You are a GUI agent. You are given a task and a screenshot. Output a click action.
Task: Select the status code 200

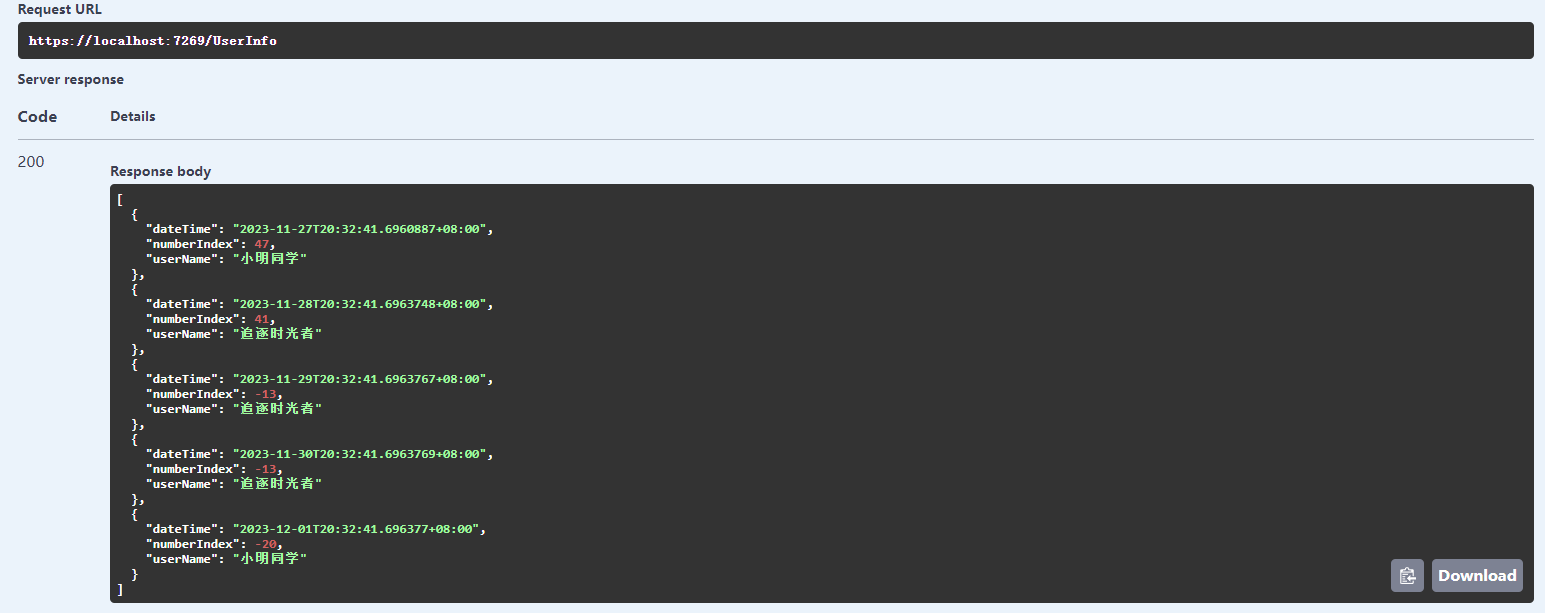point(30,161)
